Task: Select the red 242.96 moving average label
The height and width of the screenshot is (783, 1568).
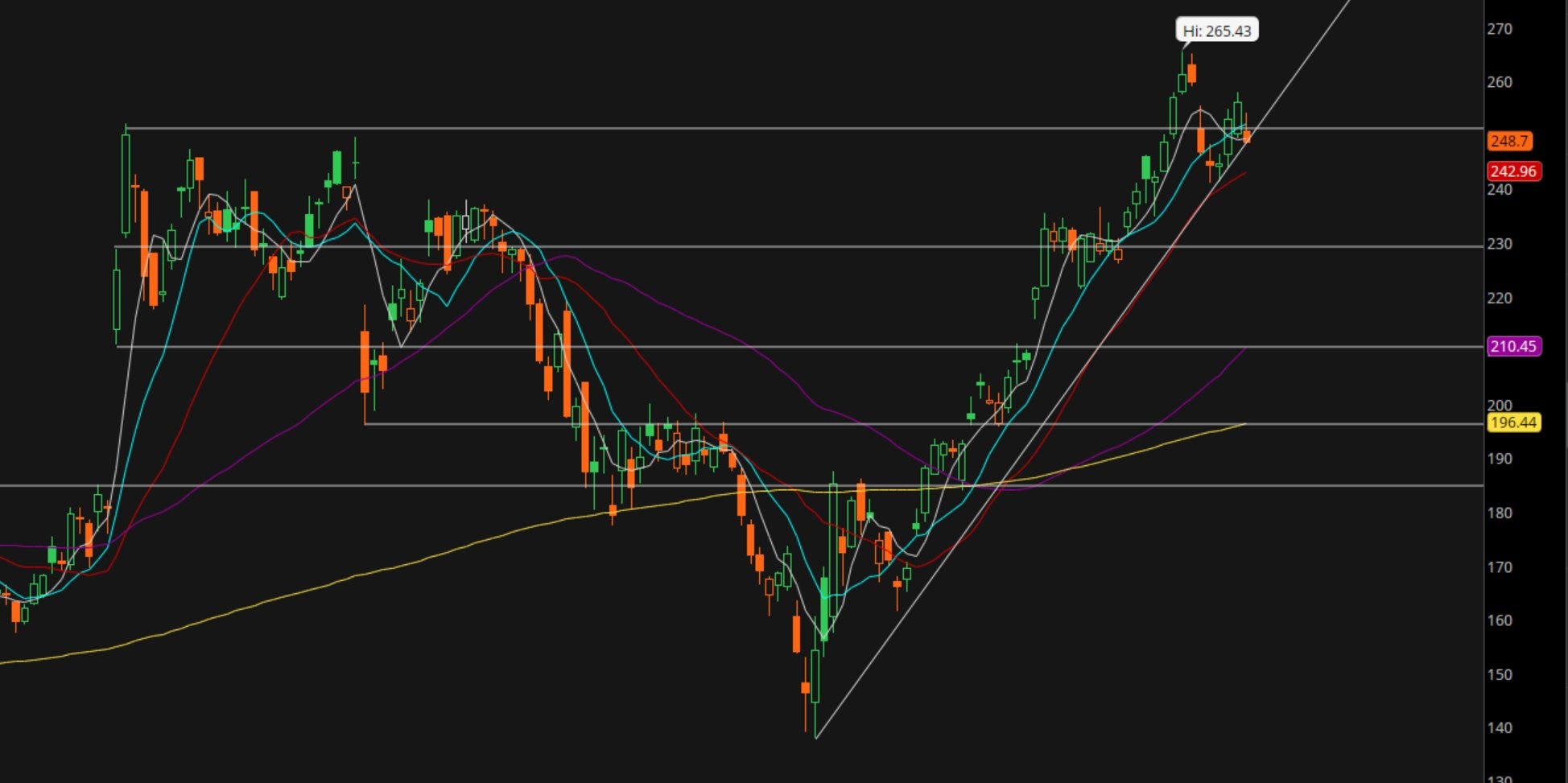Action: 1513,171
